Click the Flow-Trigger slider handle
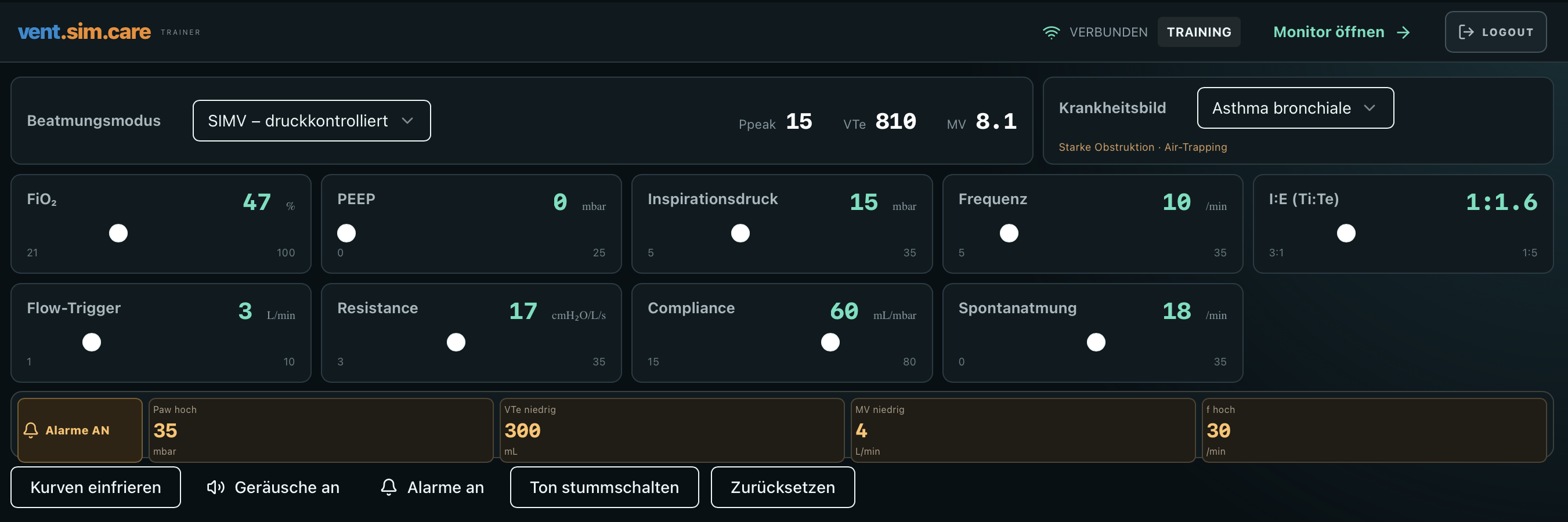Image resolution: width=1568 pixels, height=522 pixels. point(91,342)
